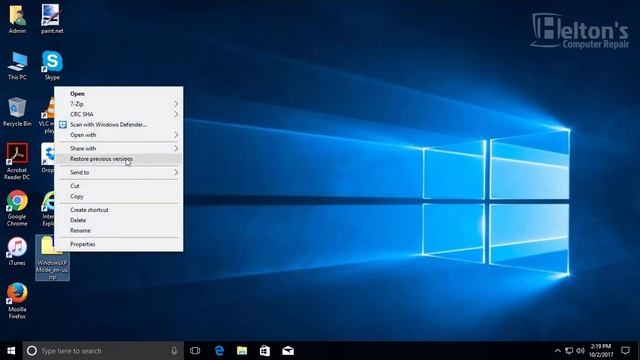Expand the Open with submenu
The width and height of the screenshot is (640, 360).
tap(119, 135)
